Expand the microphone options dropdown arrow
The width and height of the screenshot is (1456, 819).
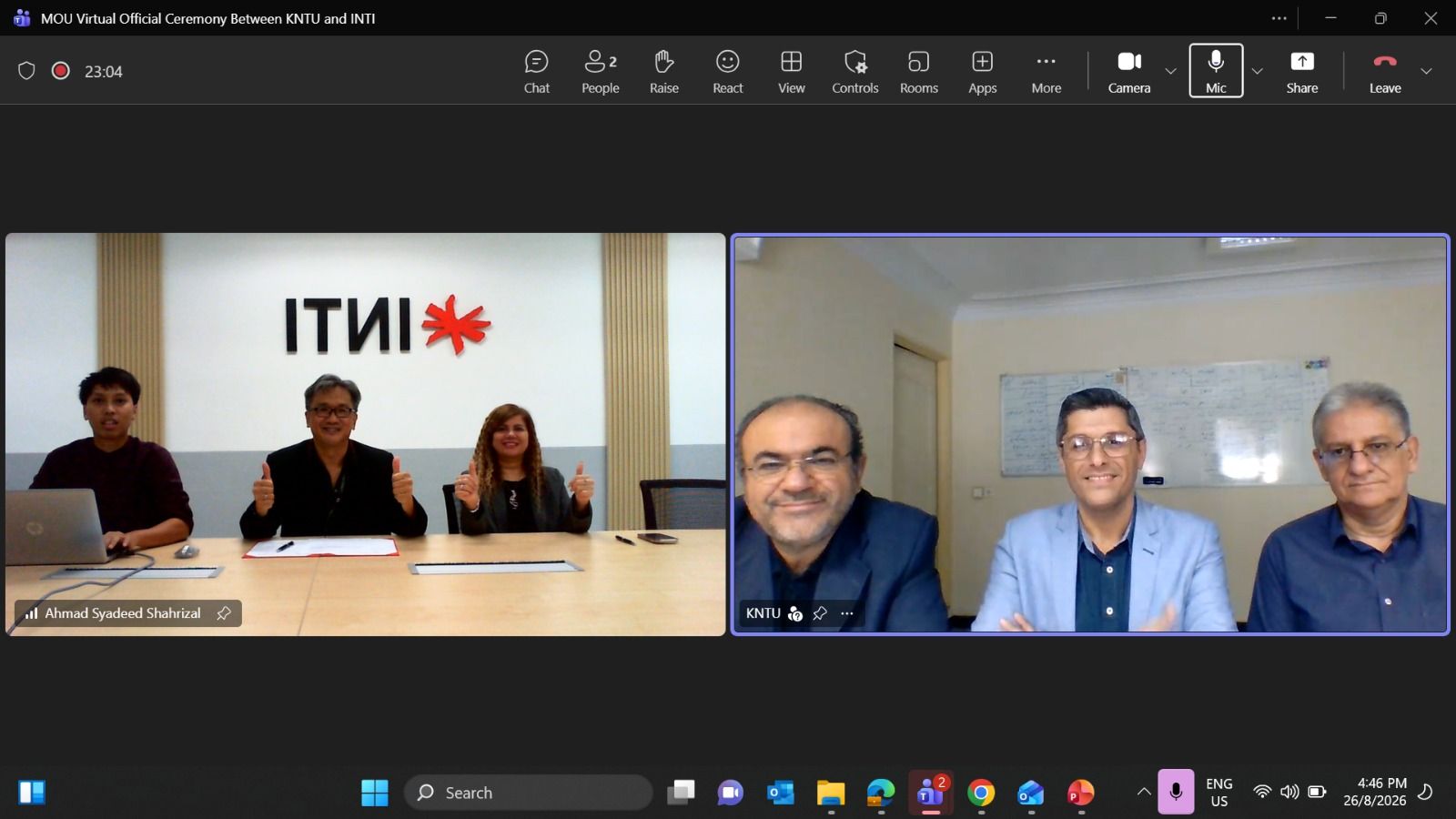(x=1258, y=71)
